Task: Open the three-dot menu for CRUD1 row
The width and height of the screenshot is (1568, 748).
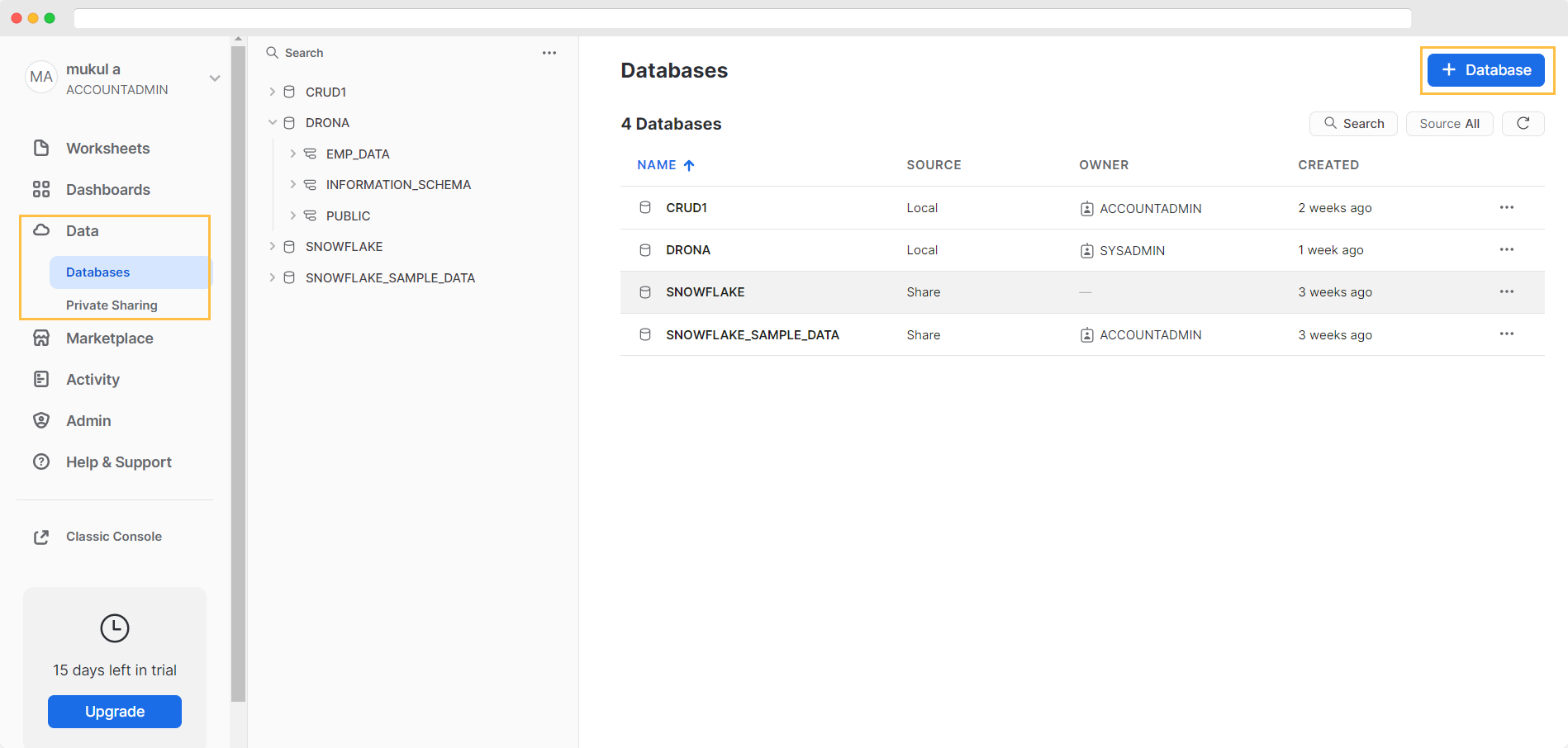Action: tap(1506, 208)
